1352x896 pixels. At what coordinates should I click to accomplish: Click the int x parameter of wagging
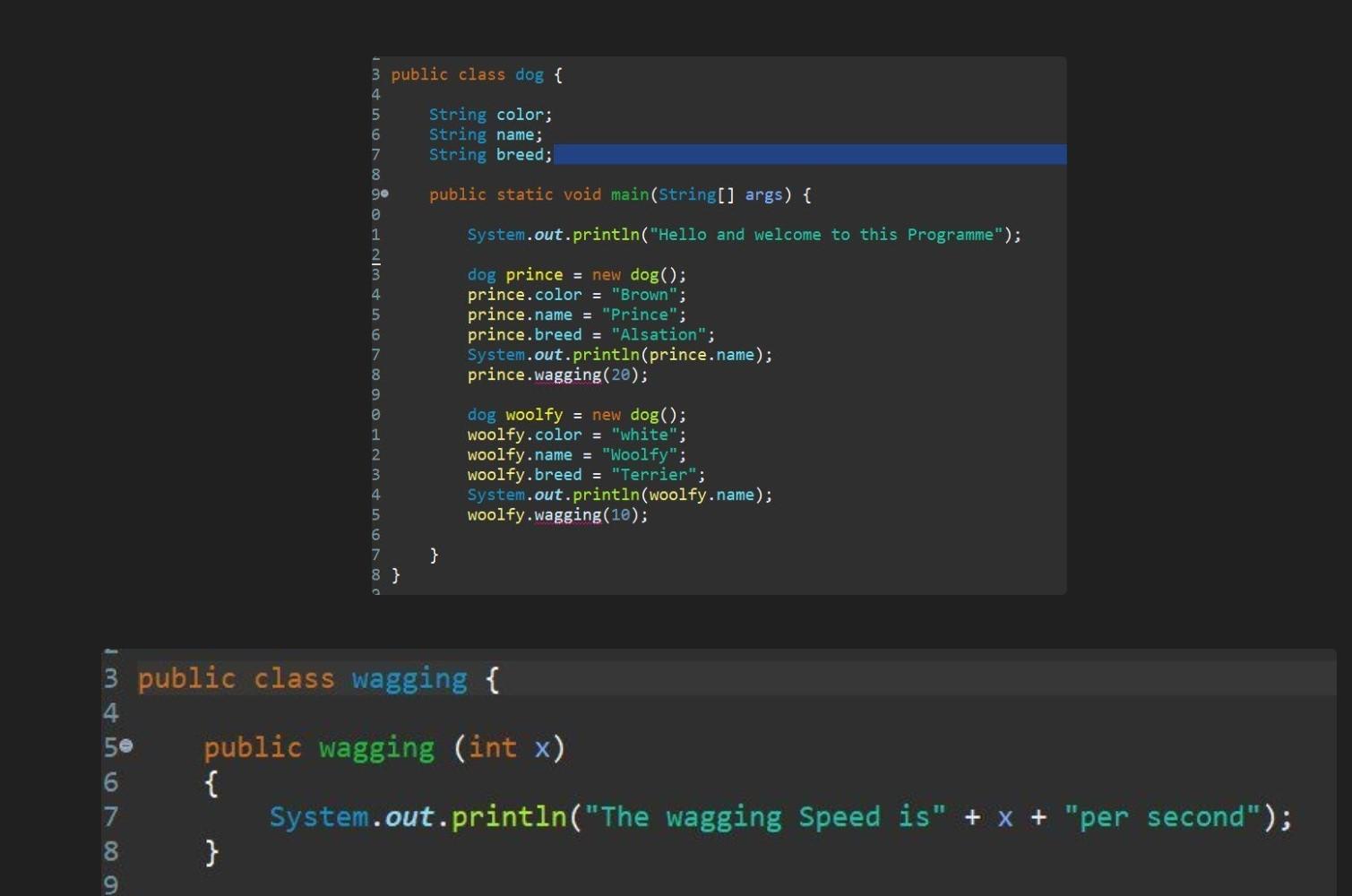(x=511, y=747)
